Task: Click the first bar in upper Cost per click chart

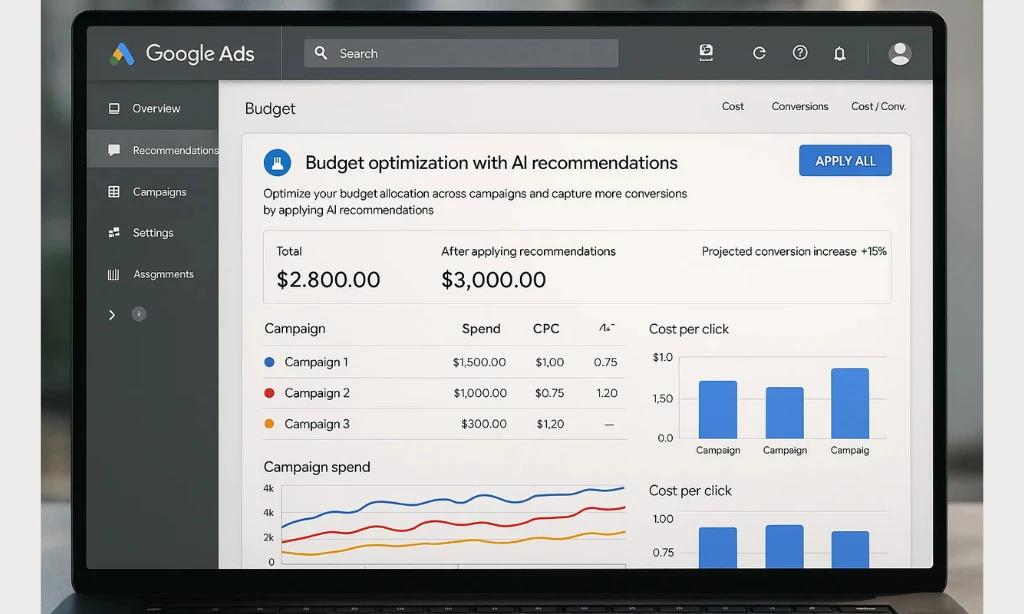Action: click(718, 410)
